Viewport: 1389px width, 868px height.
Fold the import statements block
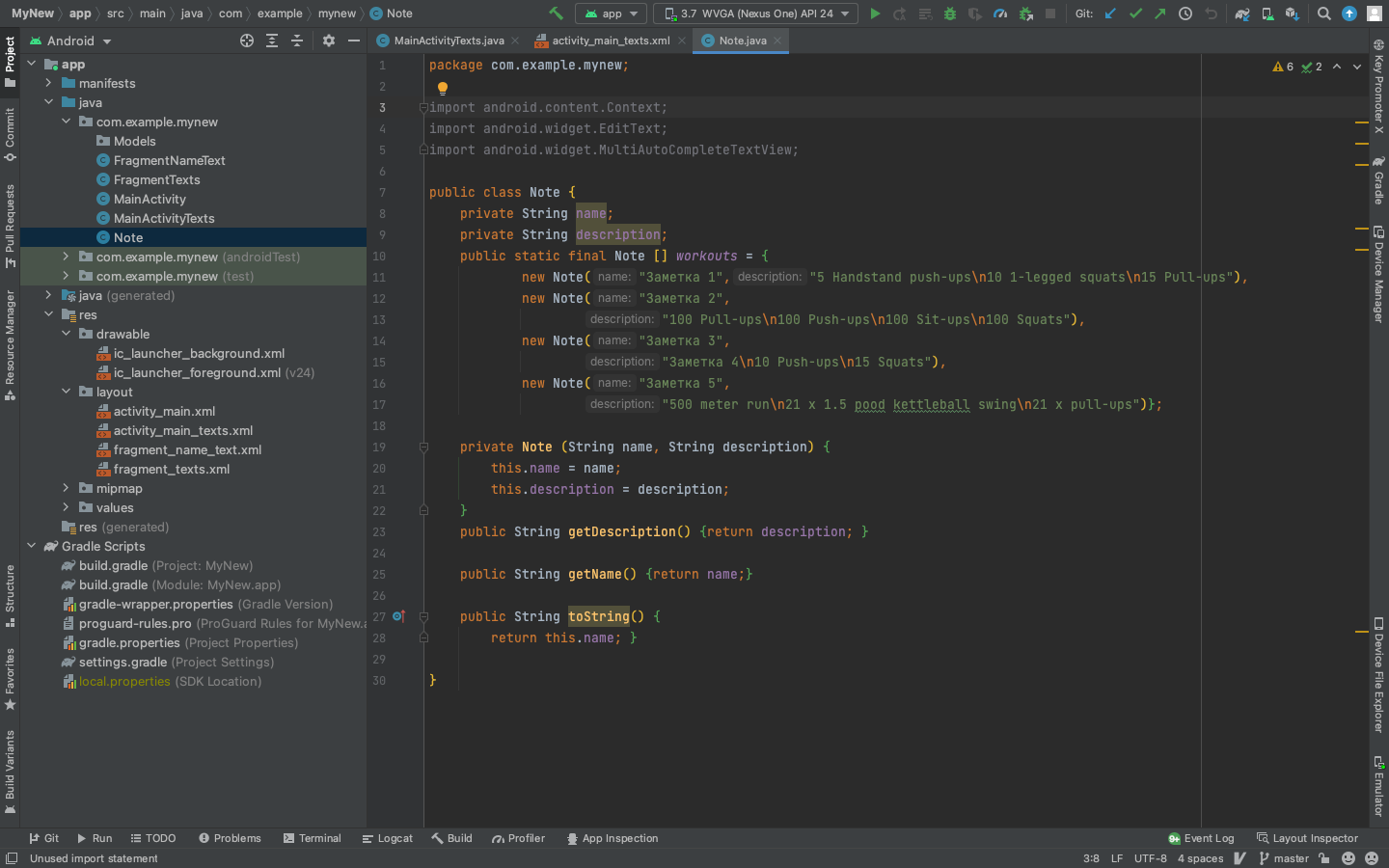(423, 107)
